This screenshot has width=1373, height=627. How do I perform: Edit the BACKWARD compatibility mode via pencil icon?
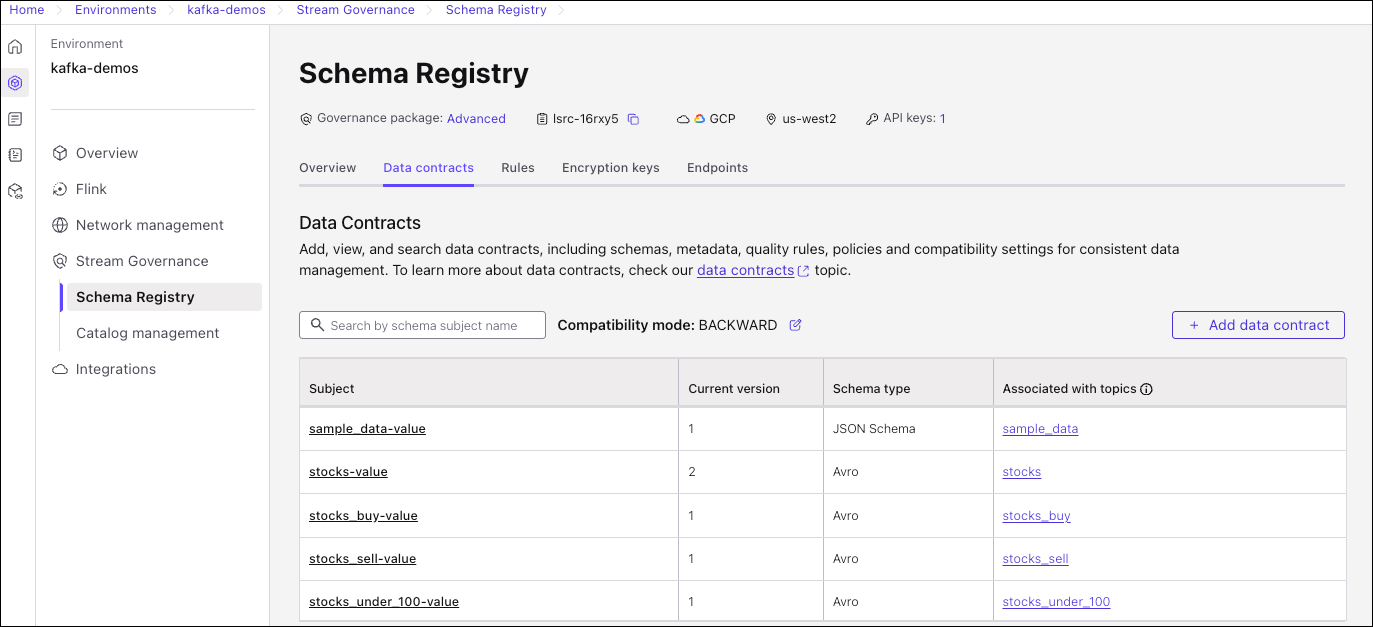pos(795,324)
